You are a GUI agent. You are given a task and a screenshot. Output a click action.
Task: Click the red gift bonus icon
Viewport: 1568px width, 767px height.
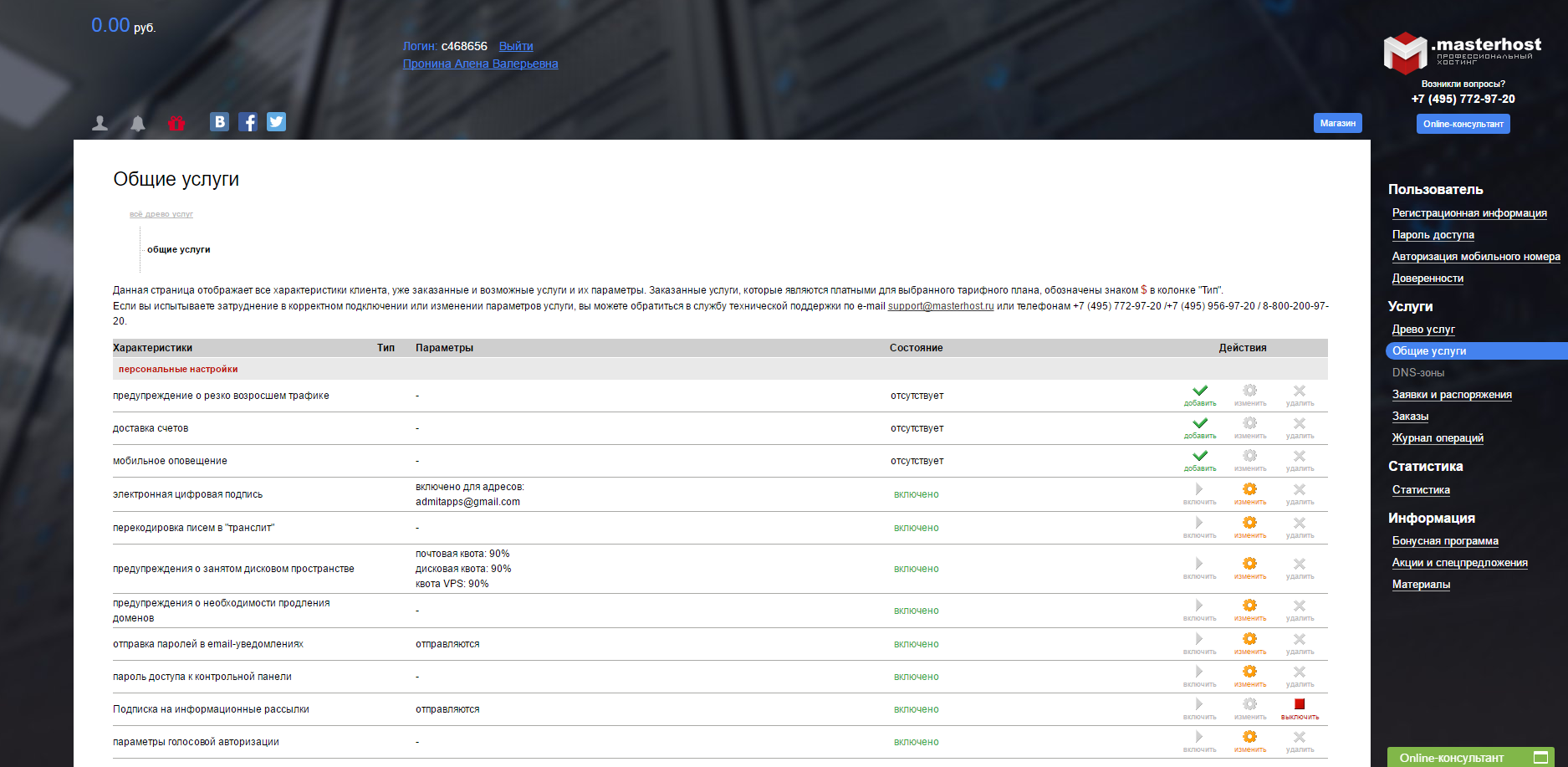pyautogui.click(x=176, y=123)
